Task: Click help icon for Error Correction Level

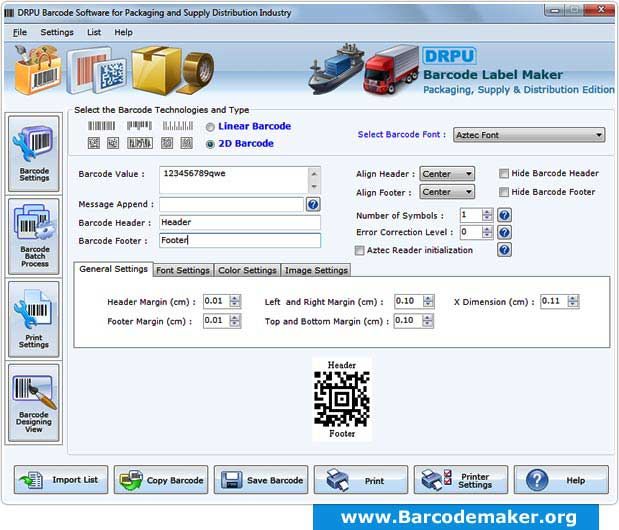Action: (x=505, y=232)
